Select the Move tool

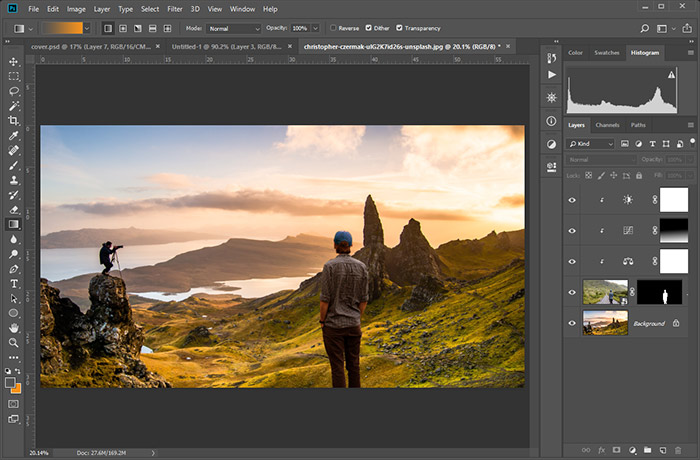click(x=14, y=61)
